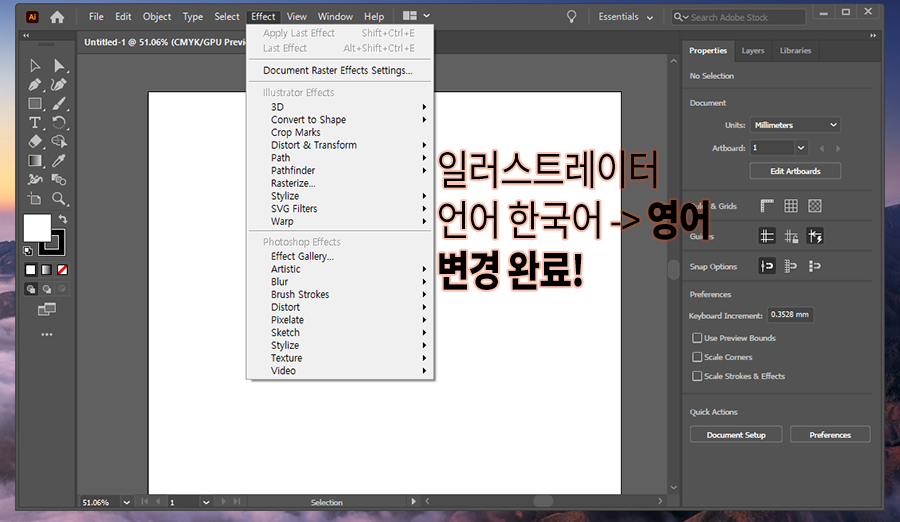Viewport: 900px width, 522px height.
Task: Open the Artboard number dropdown
Action: click(x=801, y=148)
